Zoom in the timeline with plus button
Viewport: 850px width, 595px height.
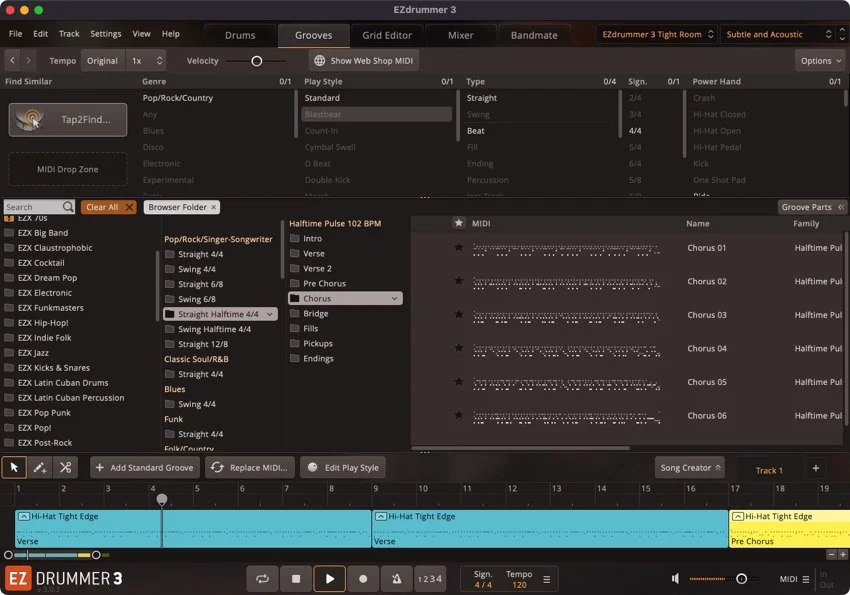[842, 554]
